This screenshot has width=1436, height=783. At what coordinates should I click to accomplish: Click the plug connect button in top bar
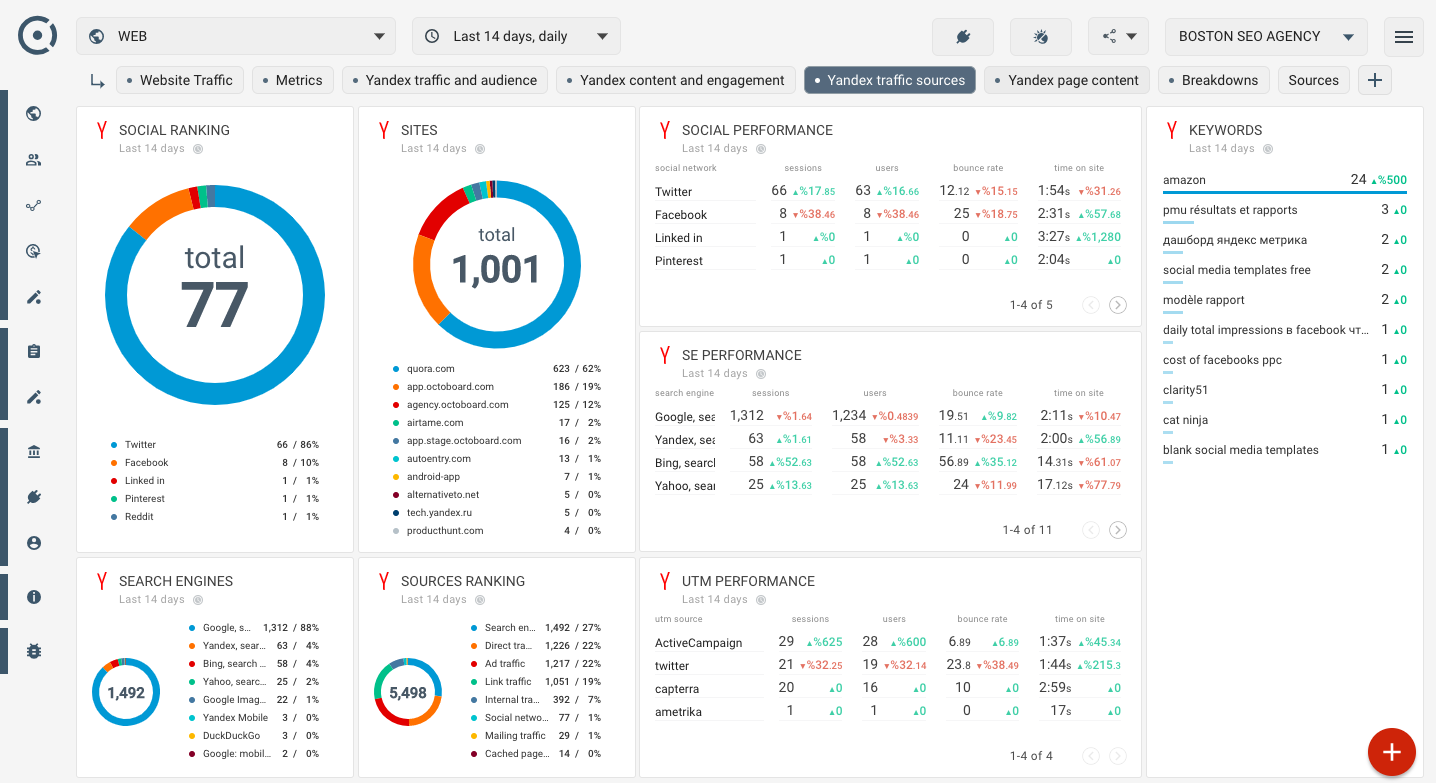click(x=963, y=37)
